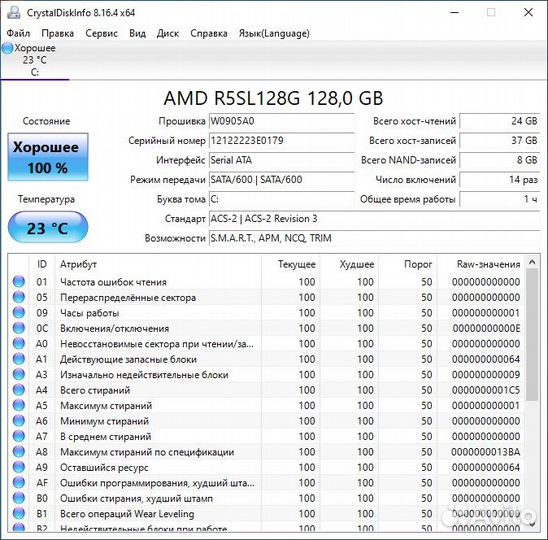Click the status orb for attribute A5
548x540 pixels.
click(x=19, y=405)
